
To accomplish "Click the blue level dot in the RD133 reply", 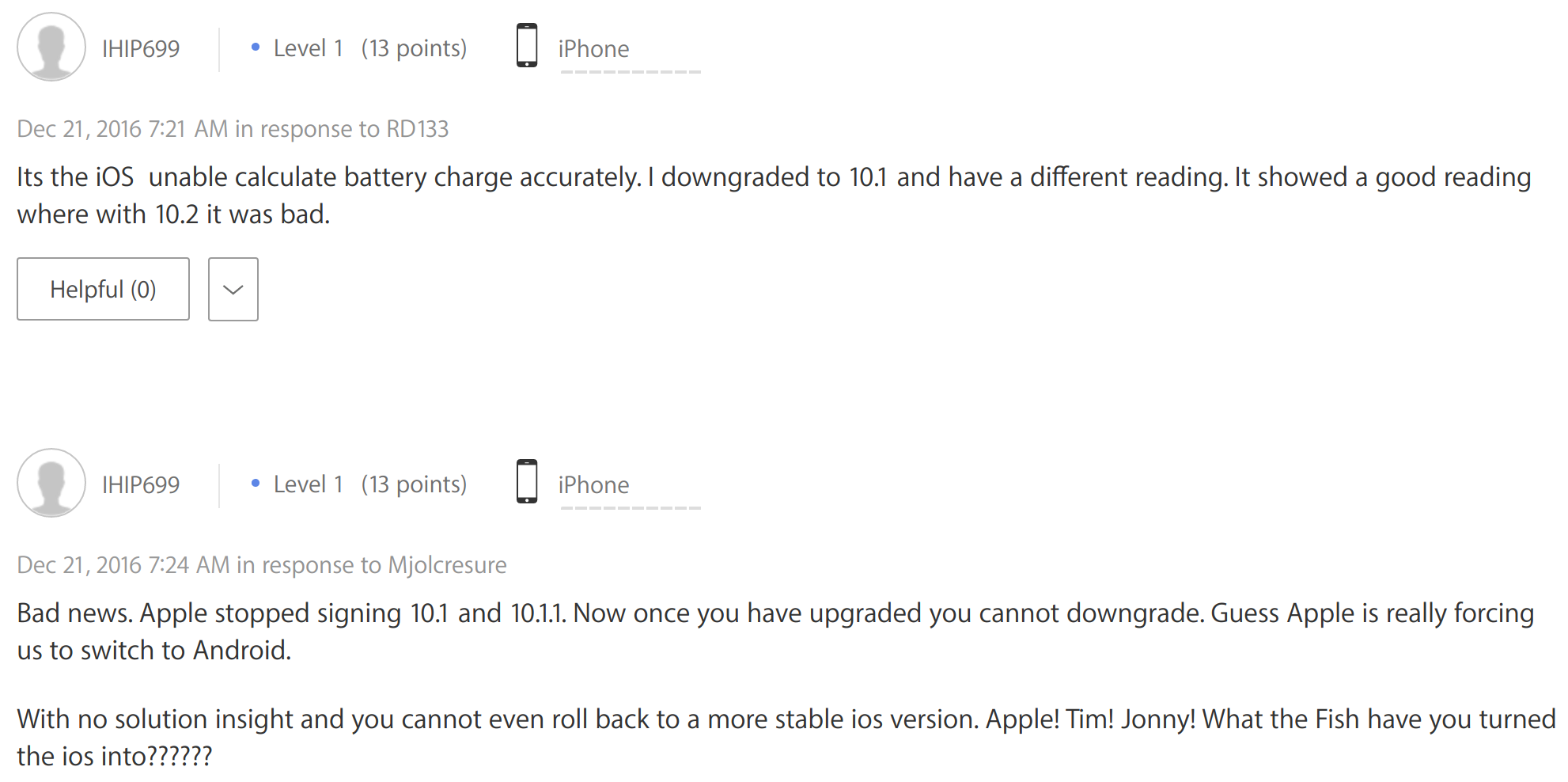I will [255, 47].
